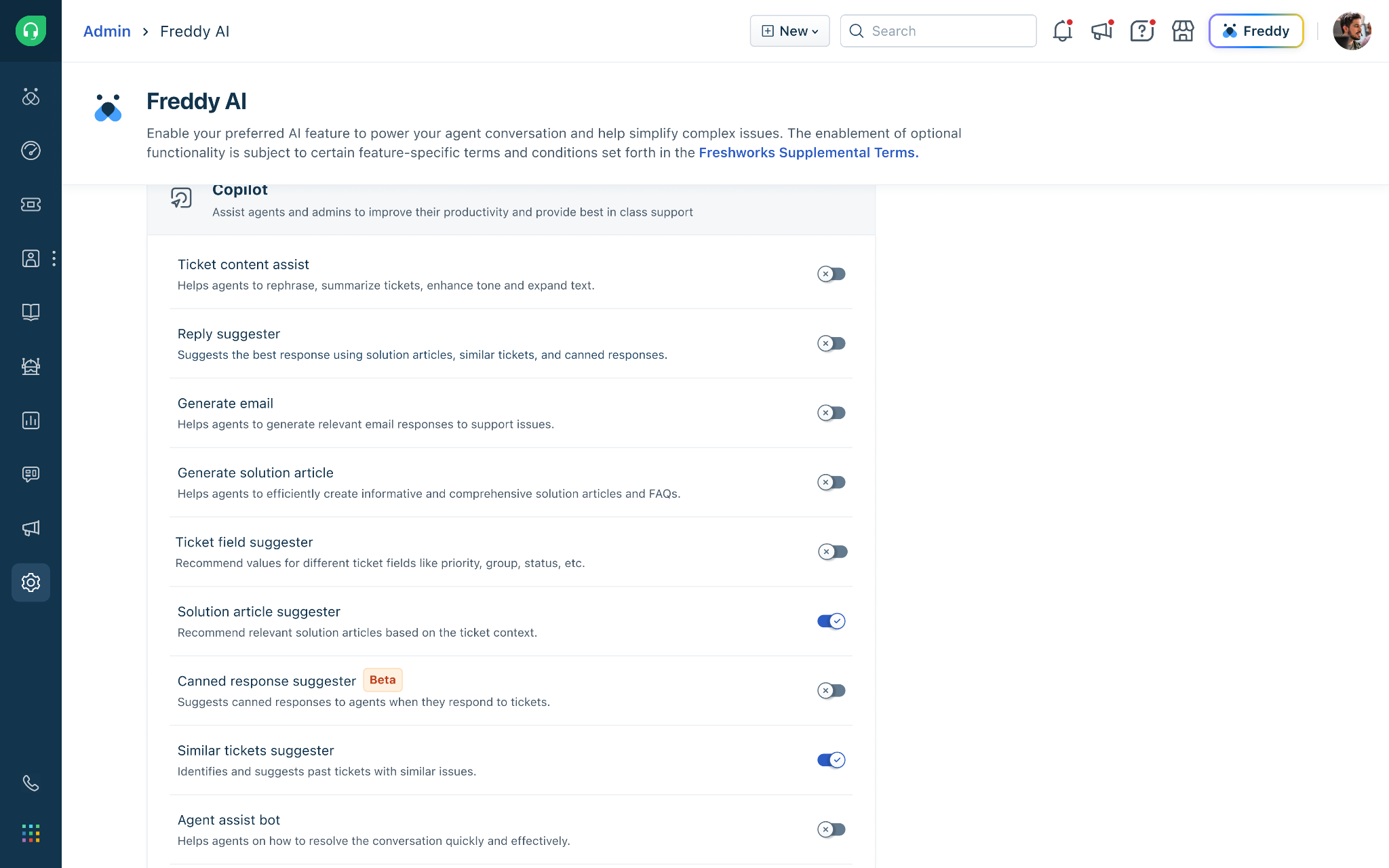Open the Freshworks app switcher grid
The width and height of the screenshot is (1389, 868).
(31, 833)
